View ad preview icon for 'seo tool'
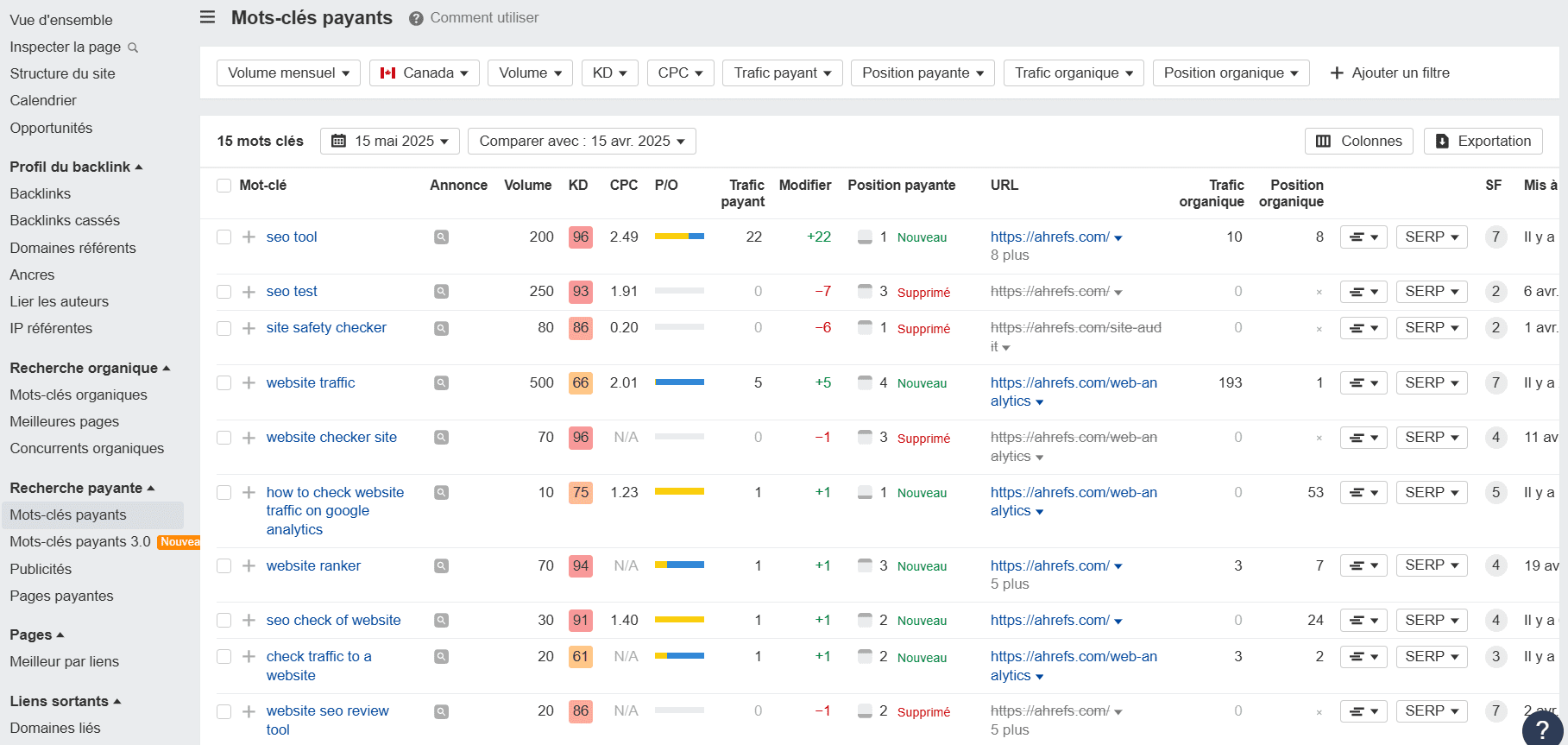1568x745 pixels. (x=441, y=237)
